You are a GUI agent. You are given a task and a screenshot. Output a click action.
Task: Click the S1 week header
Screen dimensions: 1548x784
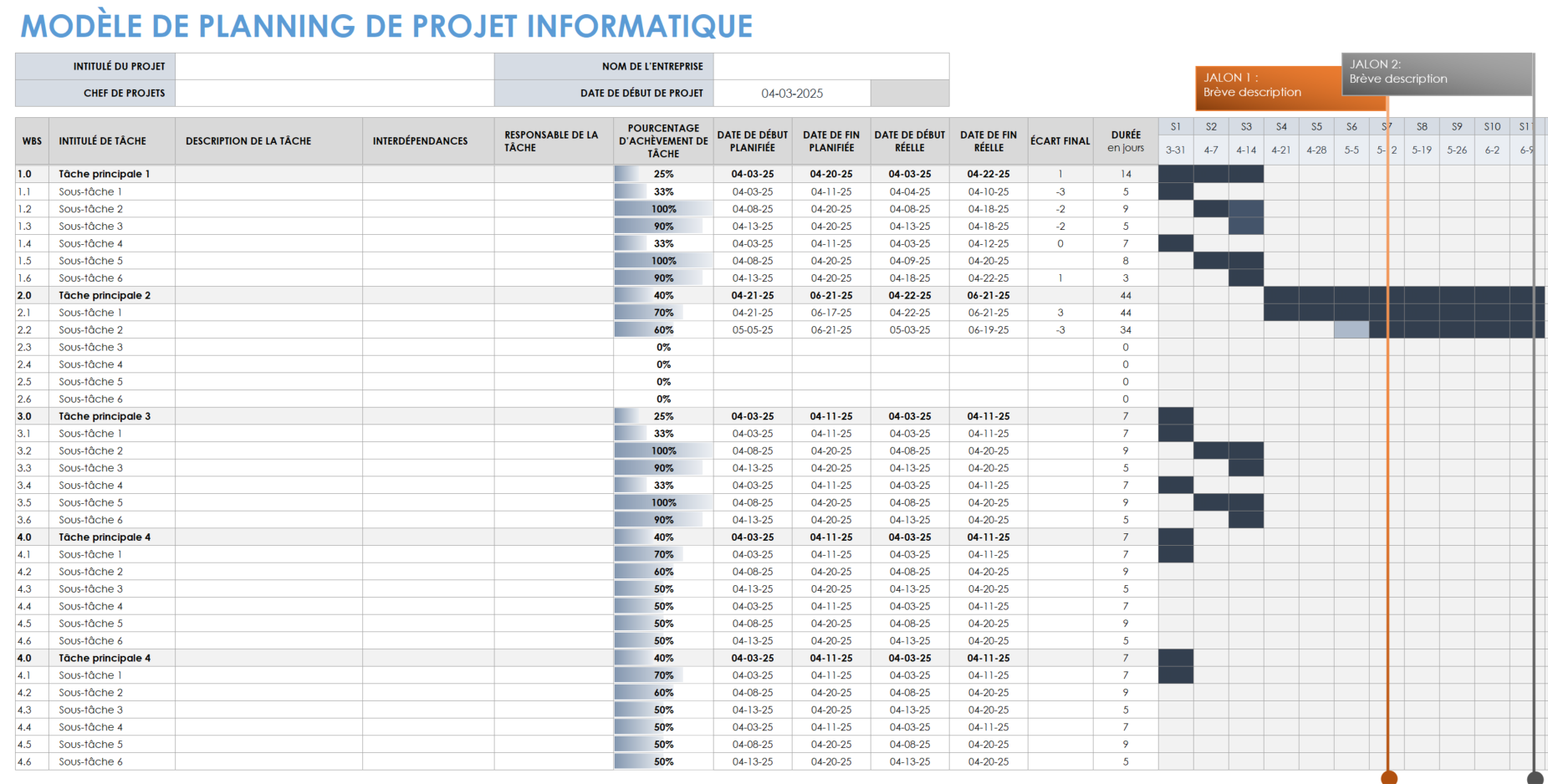coord(1176,127)
